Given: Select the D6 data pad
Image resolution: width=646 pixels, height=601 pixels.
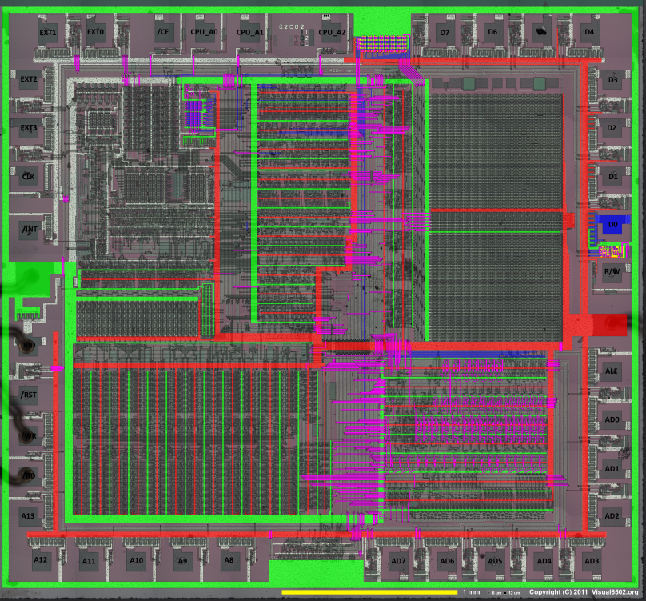Looking at the screenshot, I should (492, 31).
